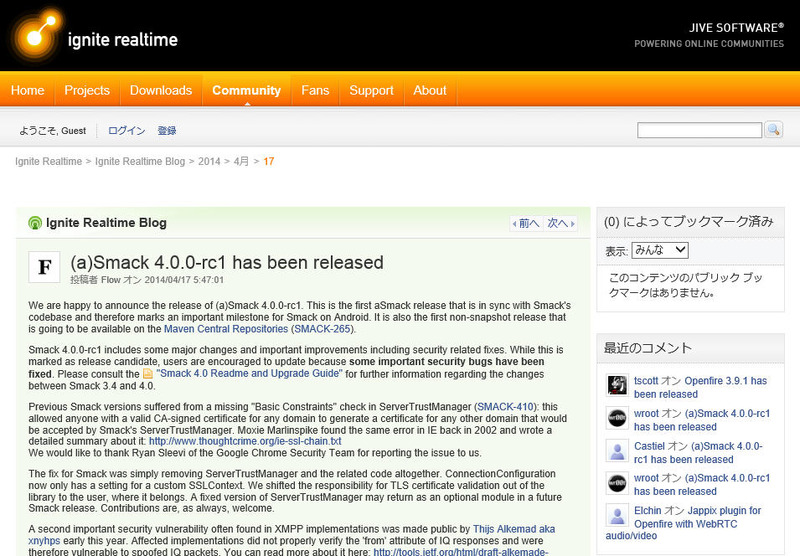Image resolution: width=800 pixels, height=556 pixels.
Task: Click Elchin's avatar in recent comments
Action: pos(617,516)
